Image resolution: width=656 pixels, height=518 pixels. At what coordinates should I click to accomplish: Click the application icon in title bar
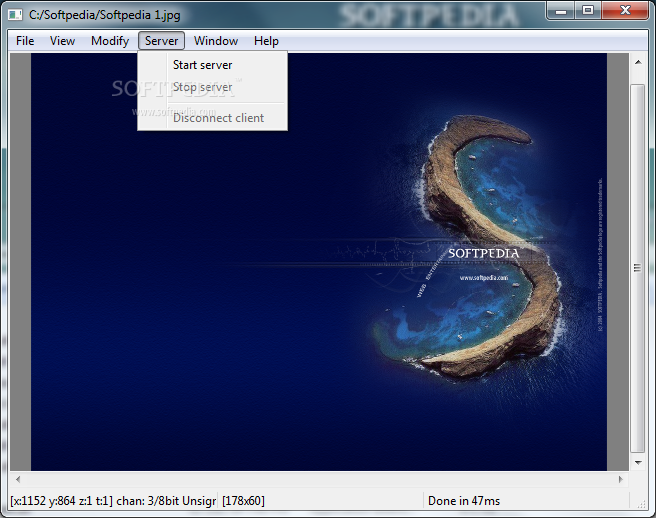pyautogui.click(x=15, y=15)
